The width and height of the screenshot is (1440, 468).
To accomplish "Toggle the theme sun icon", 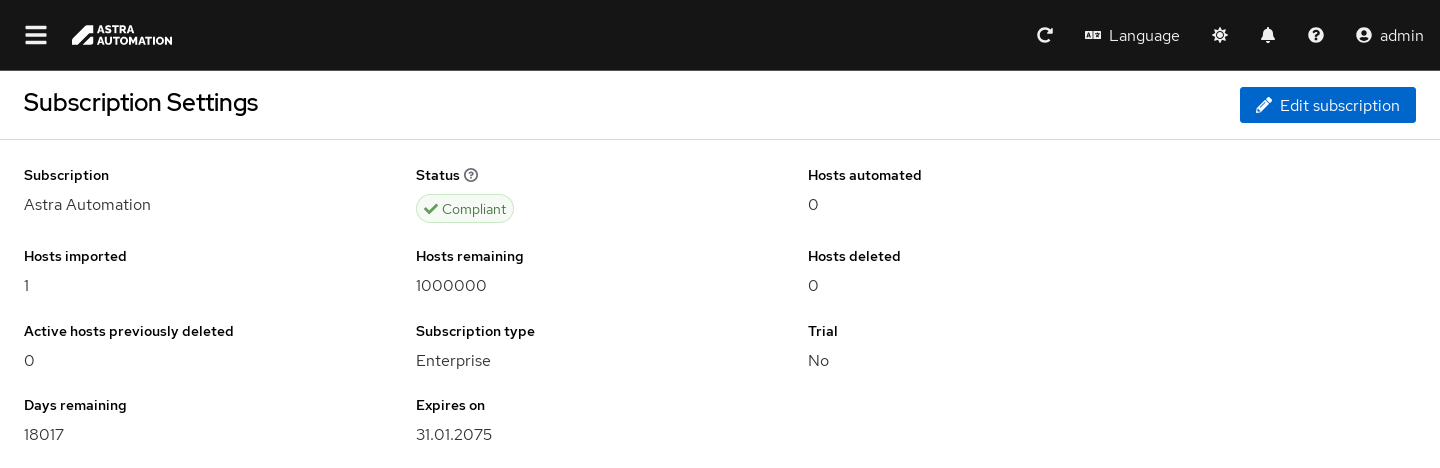I will coord(1220,35).
